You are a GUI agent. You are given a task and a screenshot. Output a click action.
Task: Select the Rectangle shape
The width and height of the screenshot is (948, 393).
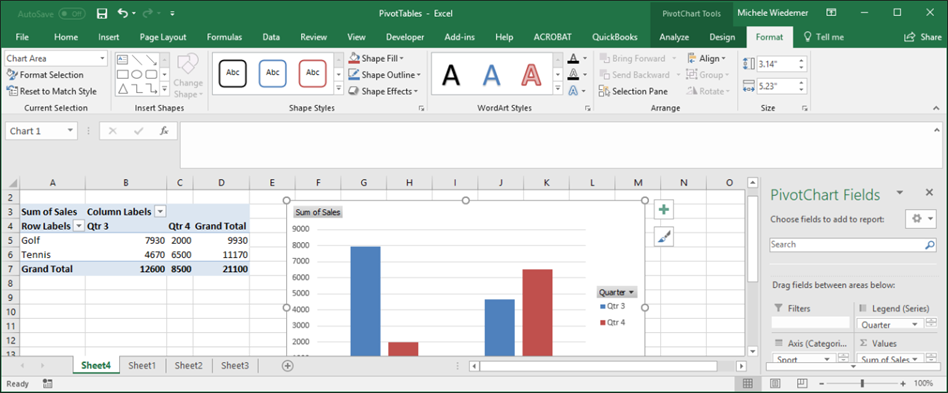[123, 74]
